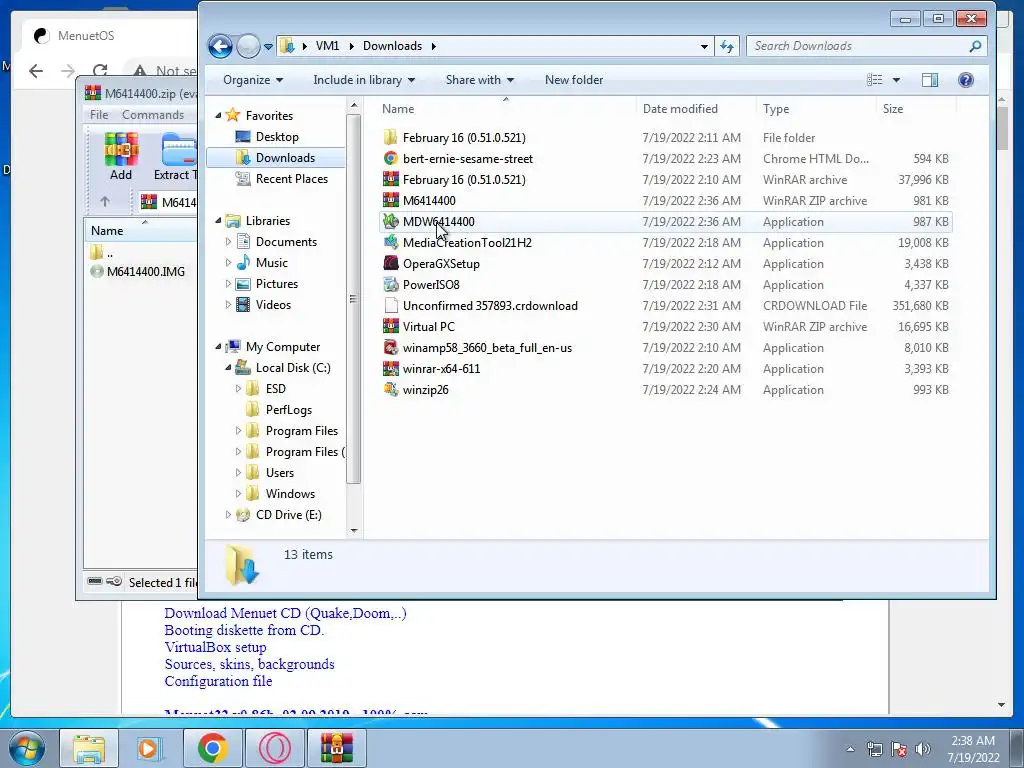The width and height of the screenshot is (1024, 768).
Task: Open the Organize menu
Action: tap(253, 80)
